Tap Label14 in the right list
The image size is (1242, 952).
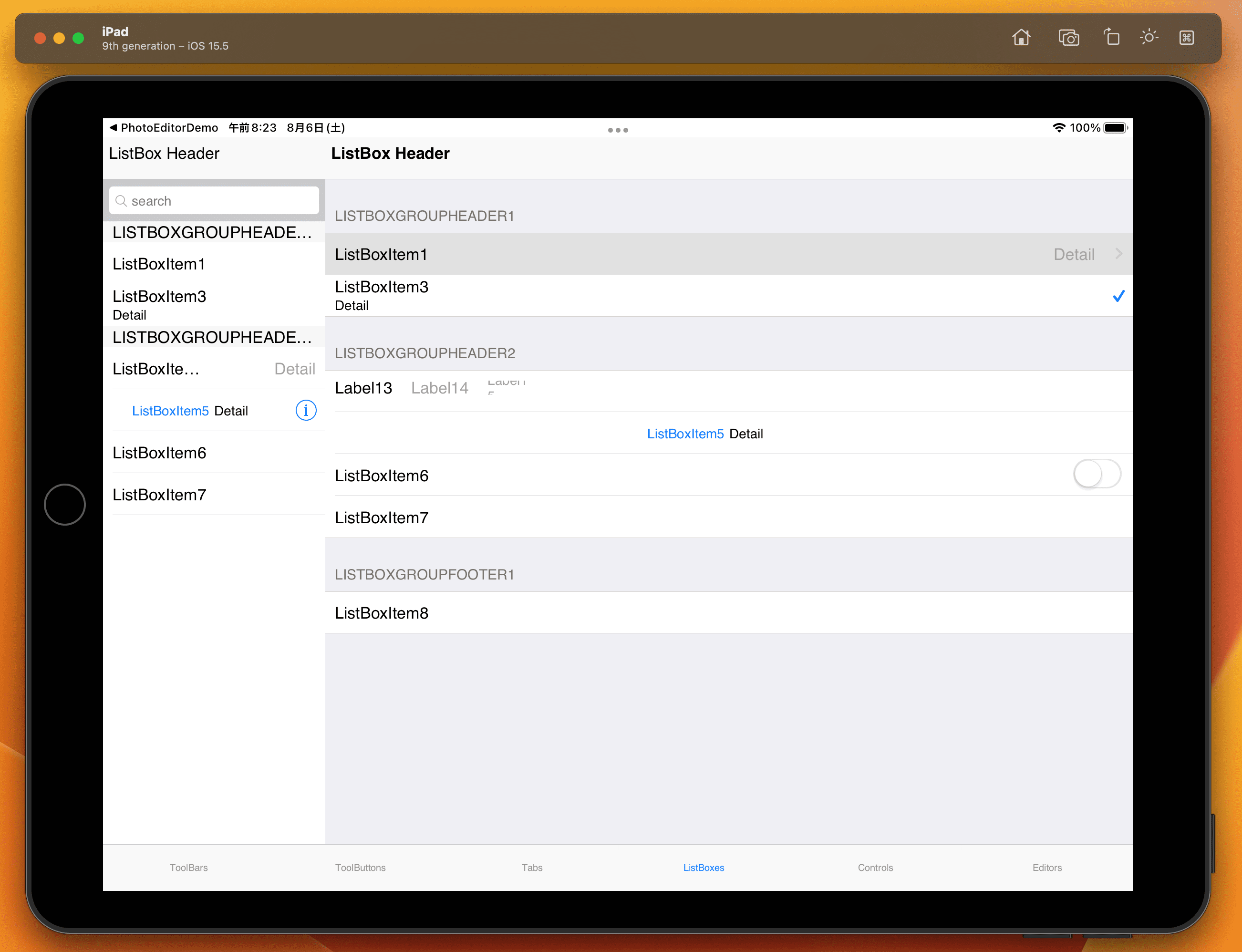pos(440,388)
